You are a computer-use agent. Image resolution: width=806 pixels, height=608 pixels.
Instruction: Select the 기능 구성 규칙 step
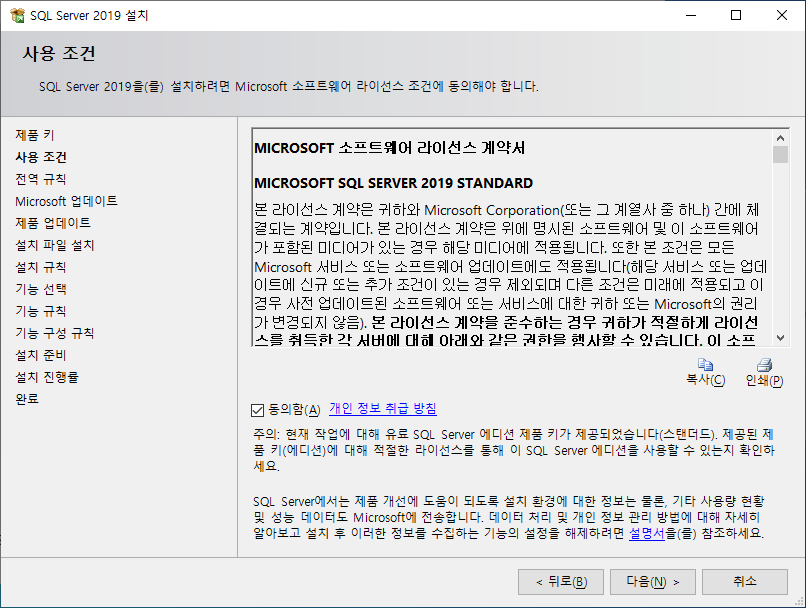pyautogui.click(x=55, y=334)
